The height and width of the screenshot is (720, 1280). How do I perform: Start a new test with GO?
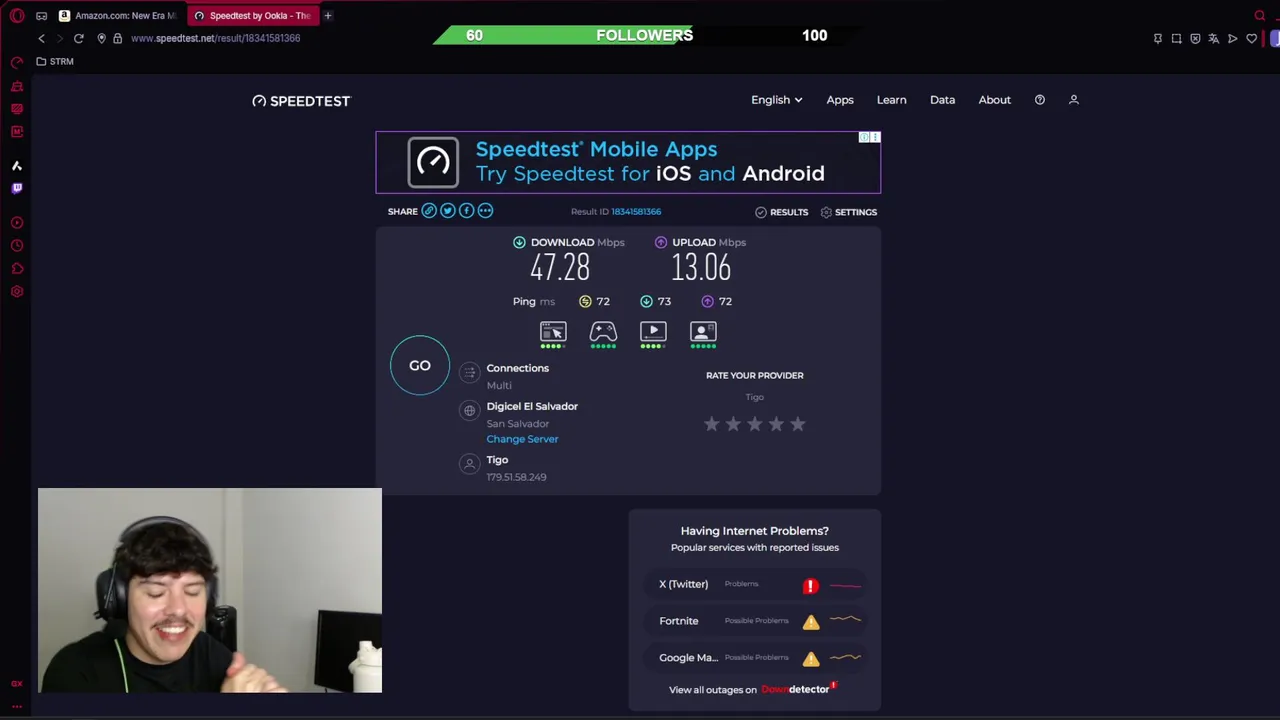point(420,365)
